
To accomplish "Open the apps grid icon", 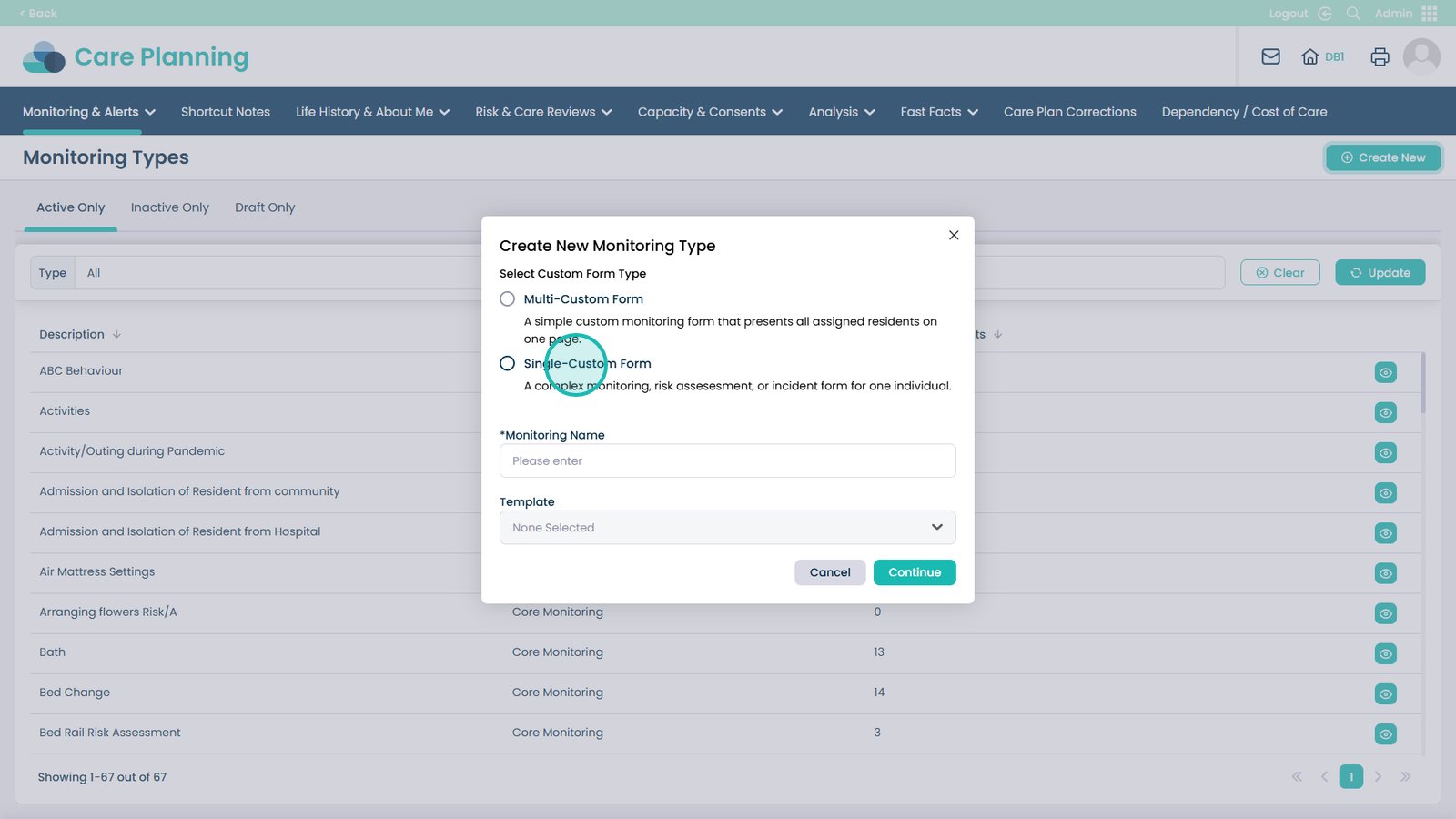I will pos(1430,14).
